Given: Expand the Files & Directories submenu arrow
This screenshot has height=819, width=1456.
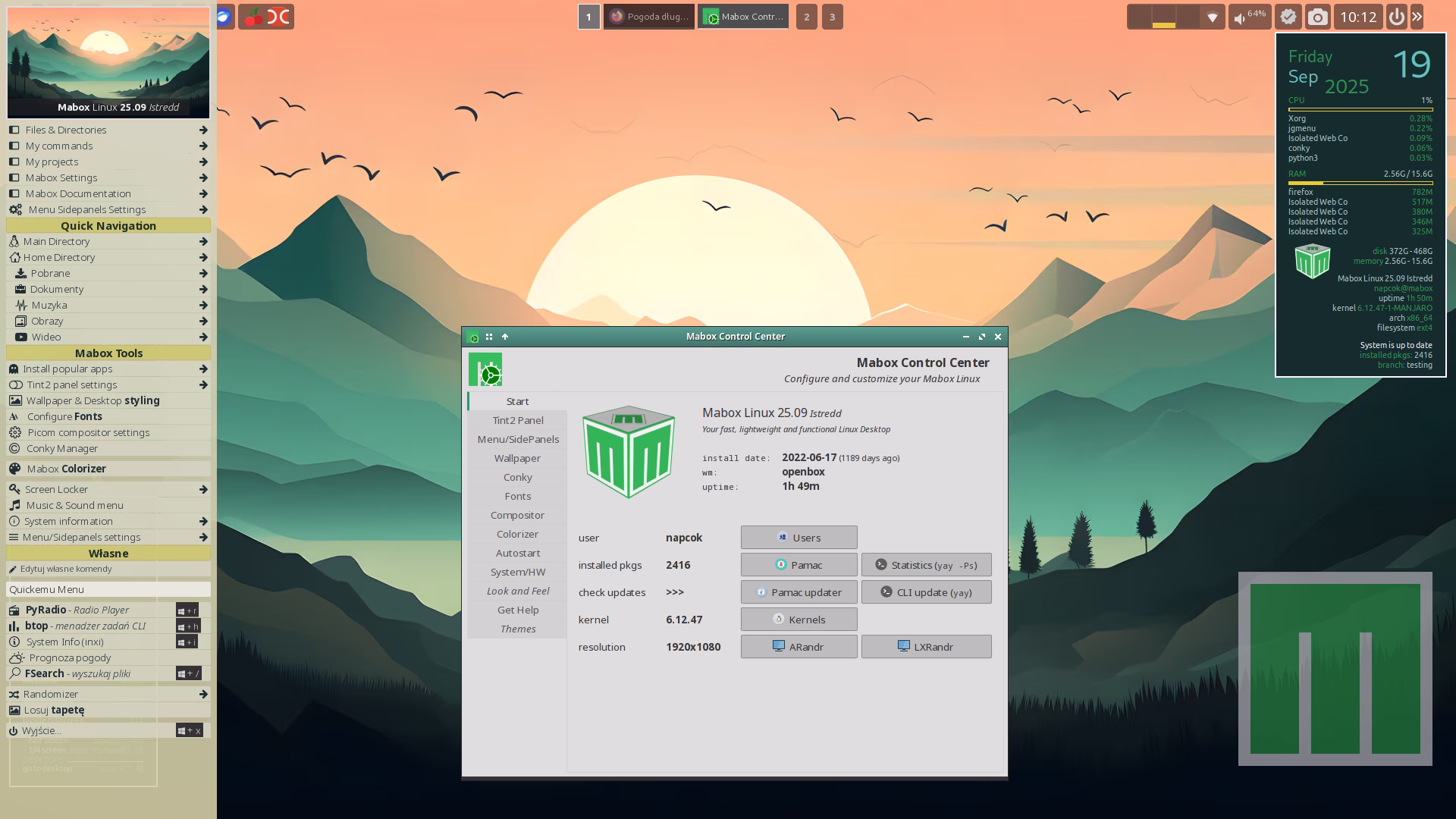Looking at the screenshot, I should (x=203, y=130).
